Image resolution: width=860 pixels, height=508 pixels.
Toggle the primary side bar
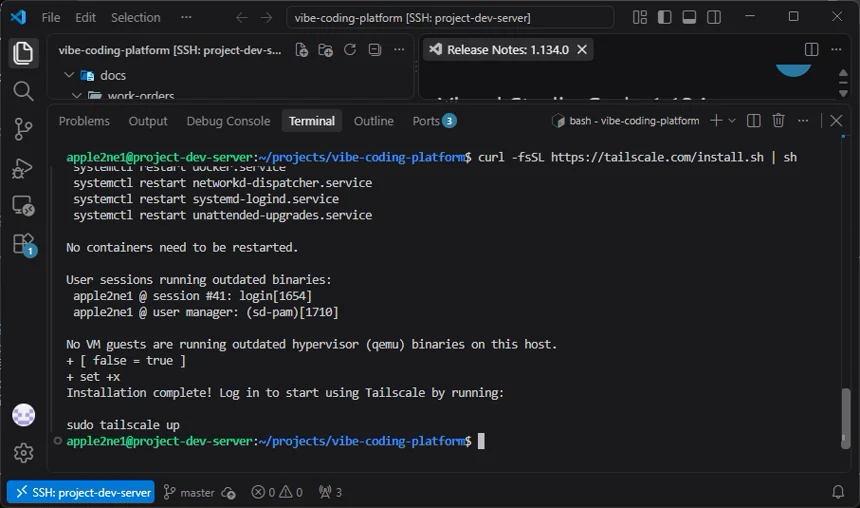664,18
